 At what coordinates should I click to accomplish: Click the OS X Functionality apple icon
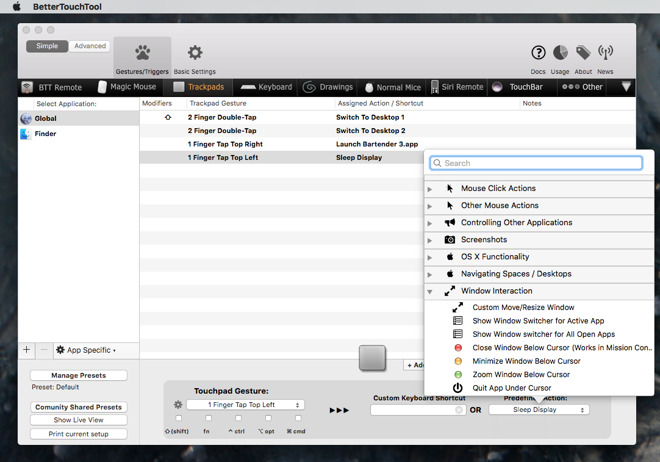450,257
